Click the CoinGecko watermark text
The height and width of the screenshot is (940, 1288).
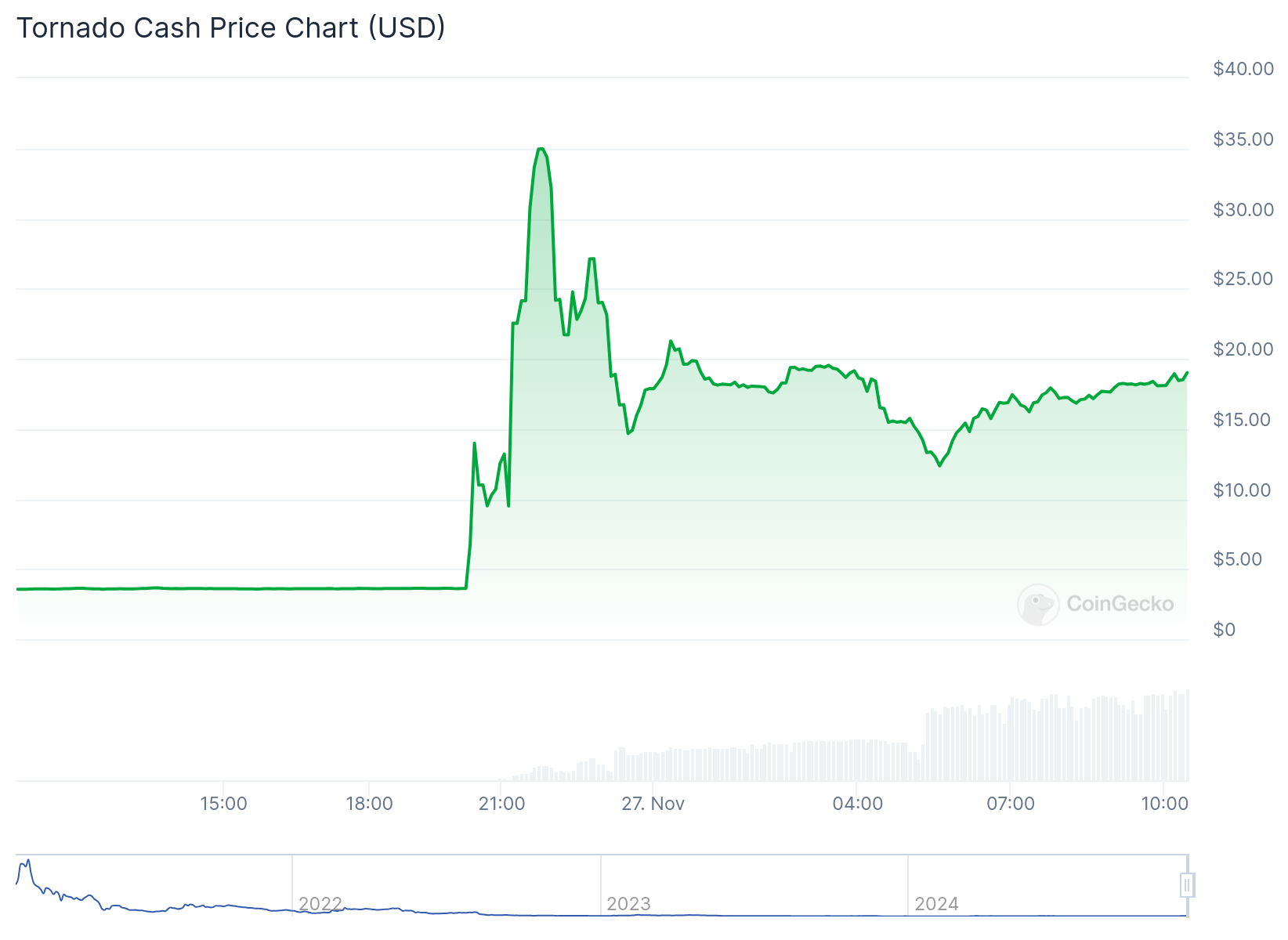1120,604
